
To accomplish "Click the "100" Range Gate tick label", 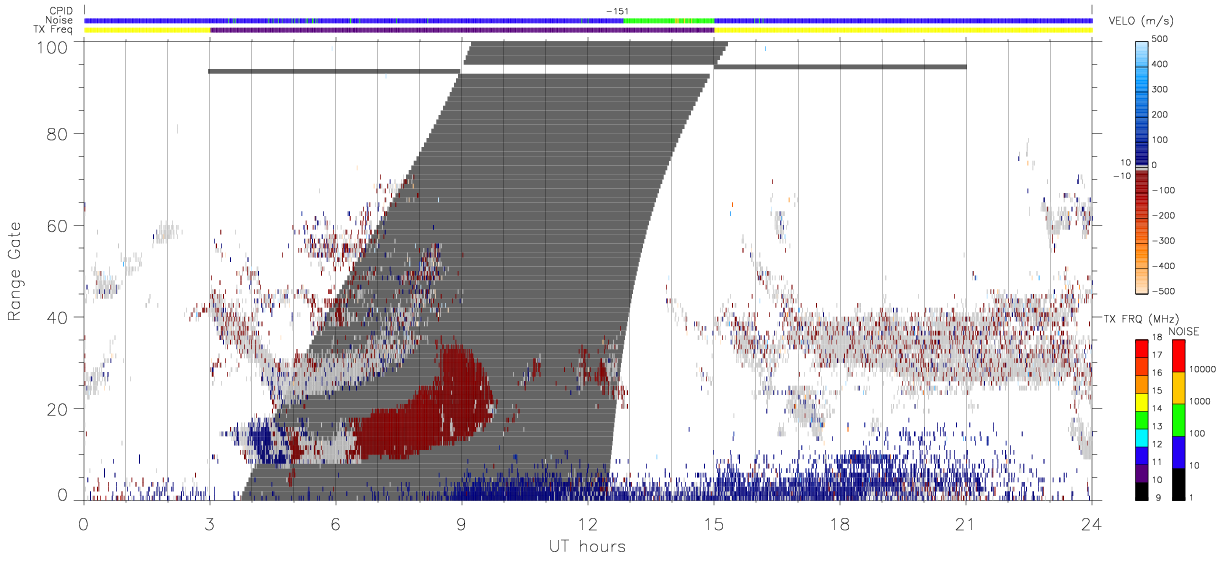I will coord(53,46).
